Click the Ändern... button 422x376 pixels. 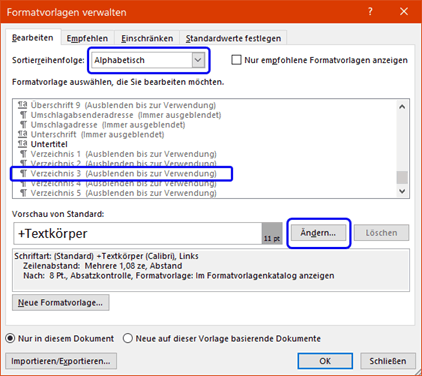318,233
